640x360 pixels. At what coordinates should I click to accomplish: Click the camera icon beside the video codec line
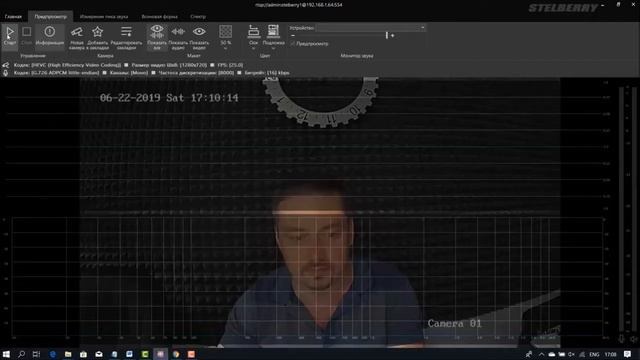(x=6, y=65)
